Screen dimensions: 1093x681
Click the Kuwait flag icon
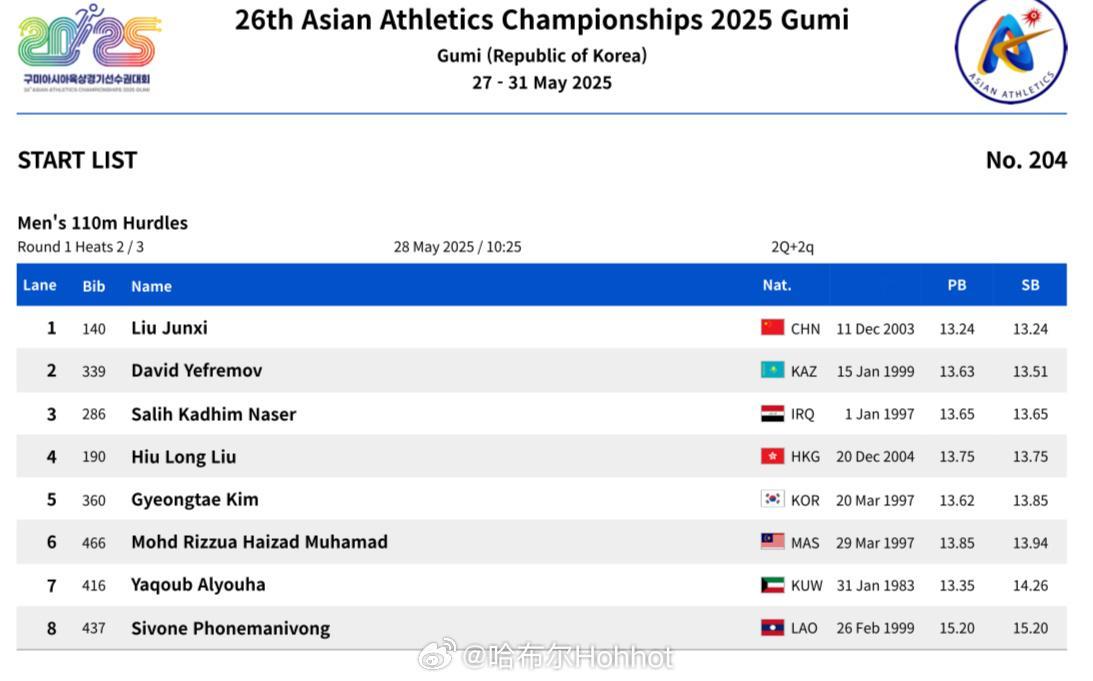click(x=772, y=585)
